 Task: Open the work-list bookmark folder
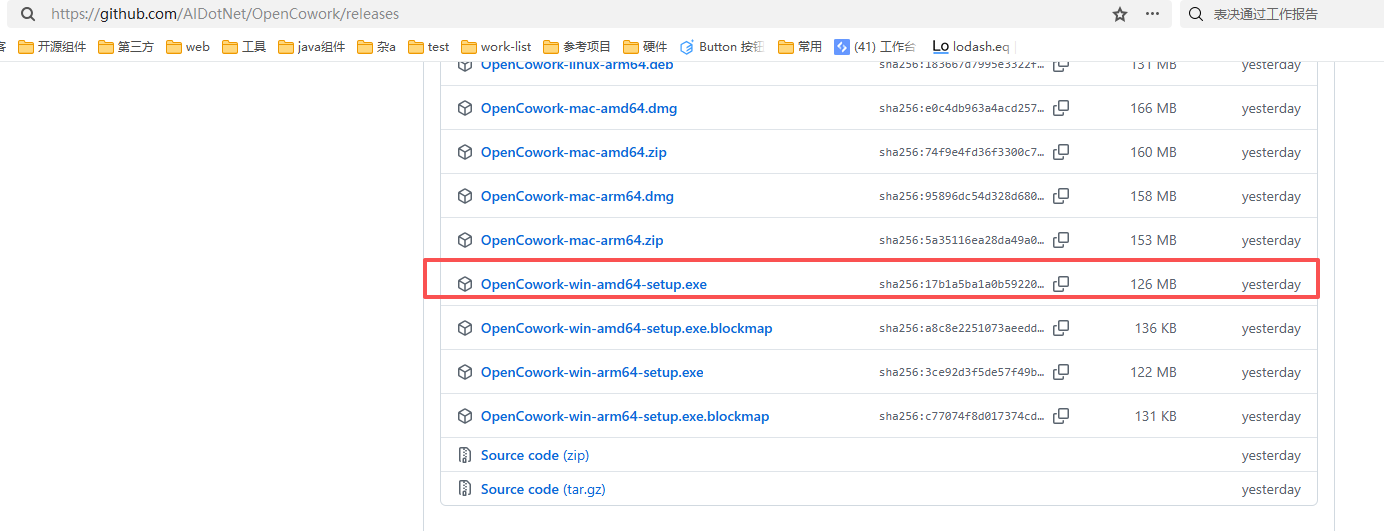point(497,47)
